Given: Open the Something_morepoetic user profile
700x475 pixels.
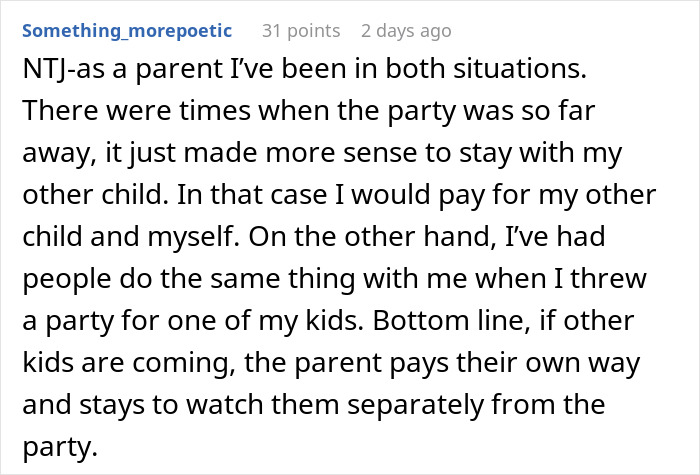Looking at the screenshot, I should pos(127,31).
